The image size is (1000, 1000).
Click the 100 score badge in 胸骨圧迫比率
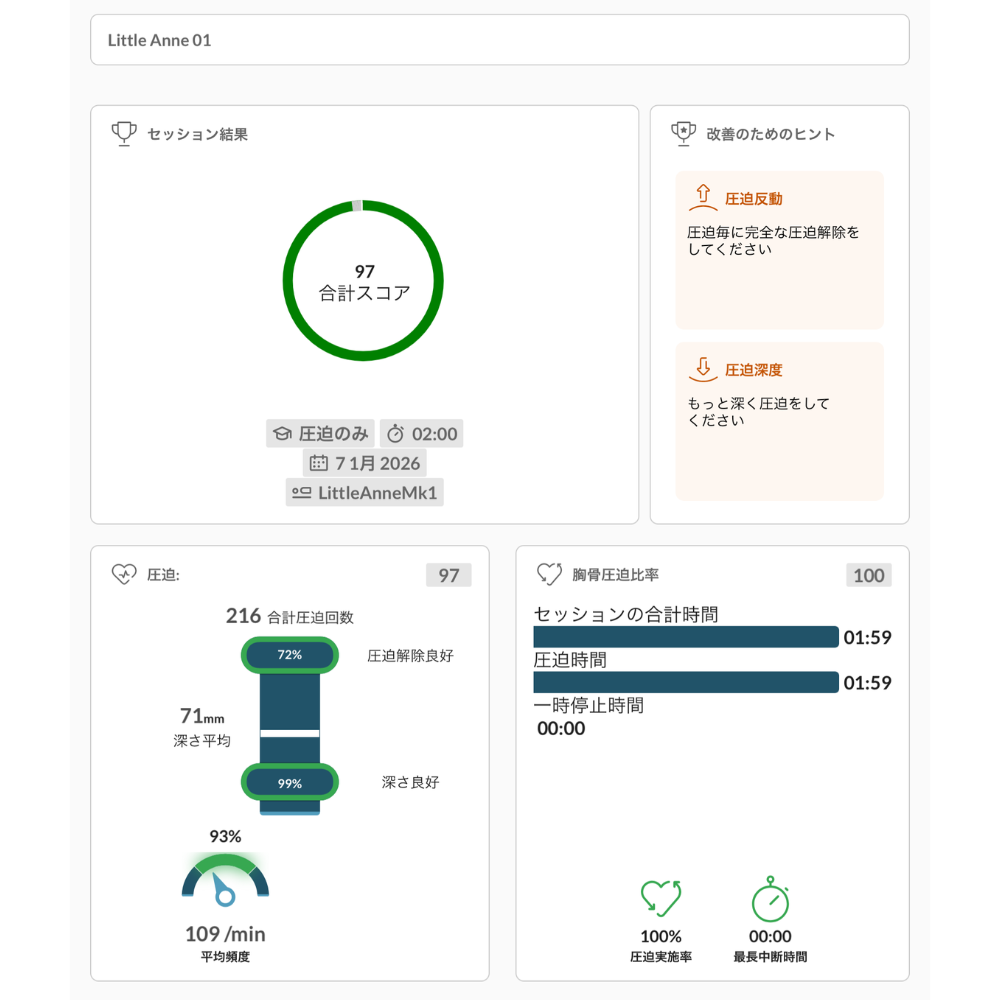(868, 575)
